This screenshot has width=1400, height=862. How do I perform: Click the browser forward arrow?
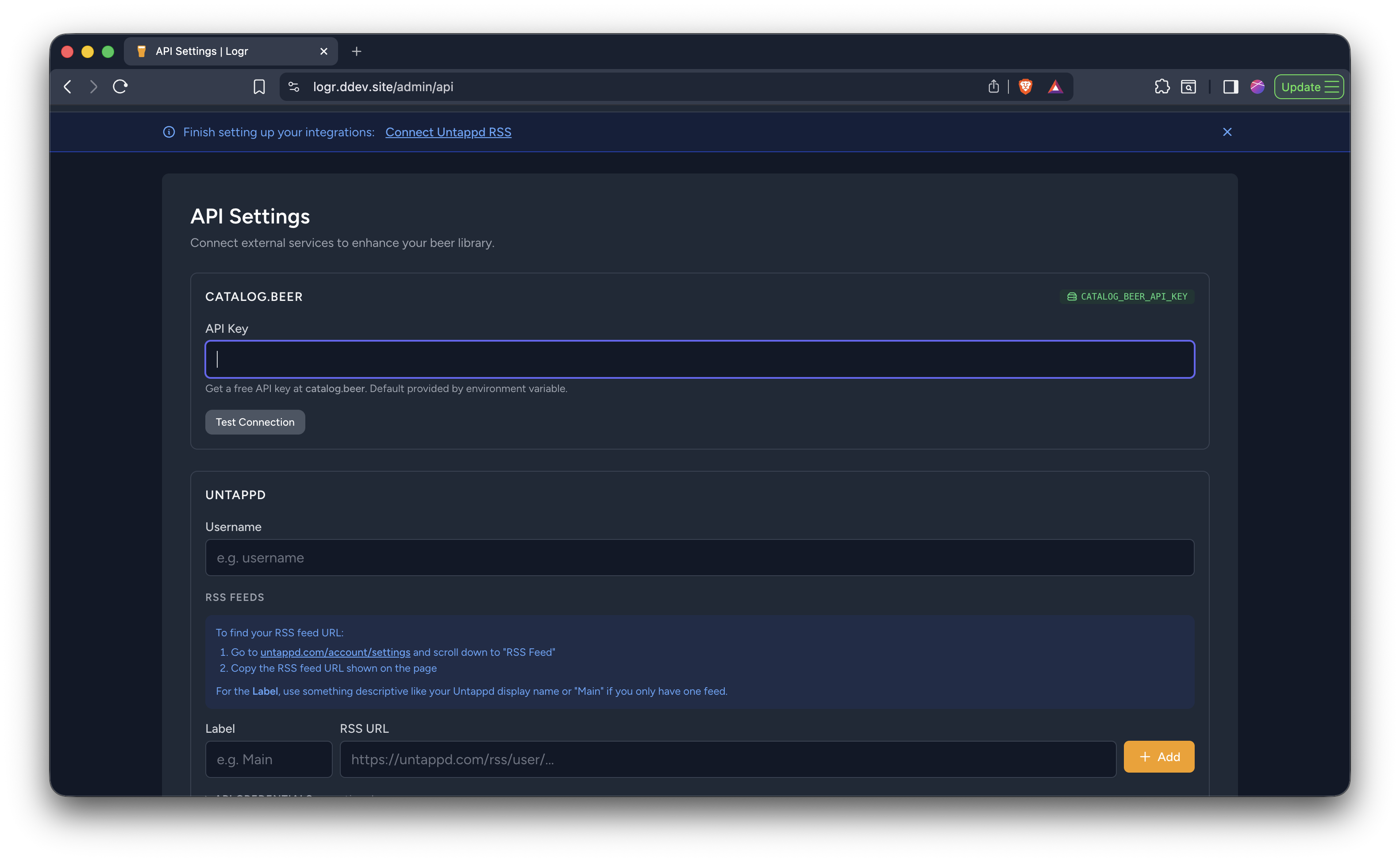tap(93, 87)
